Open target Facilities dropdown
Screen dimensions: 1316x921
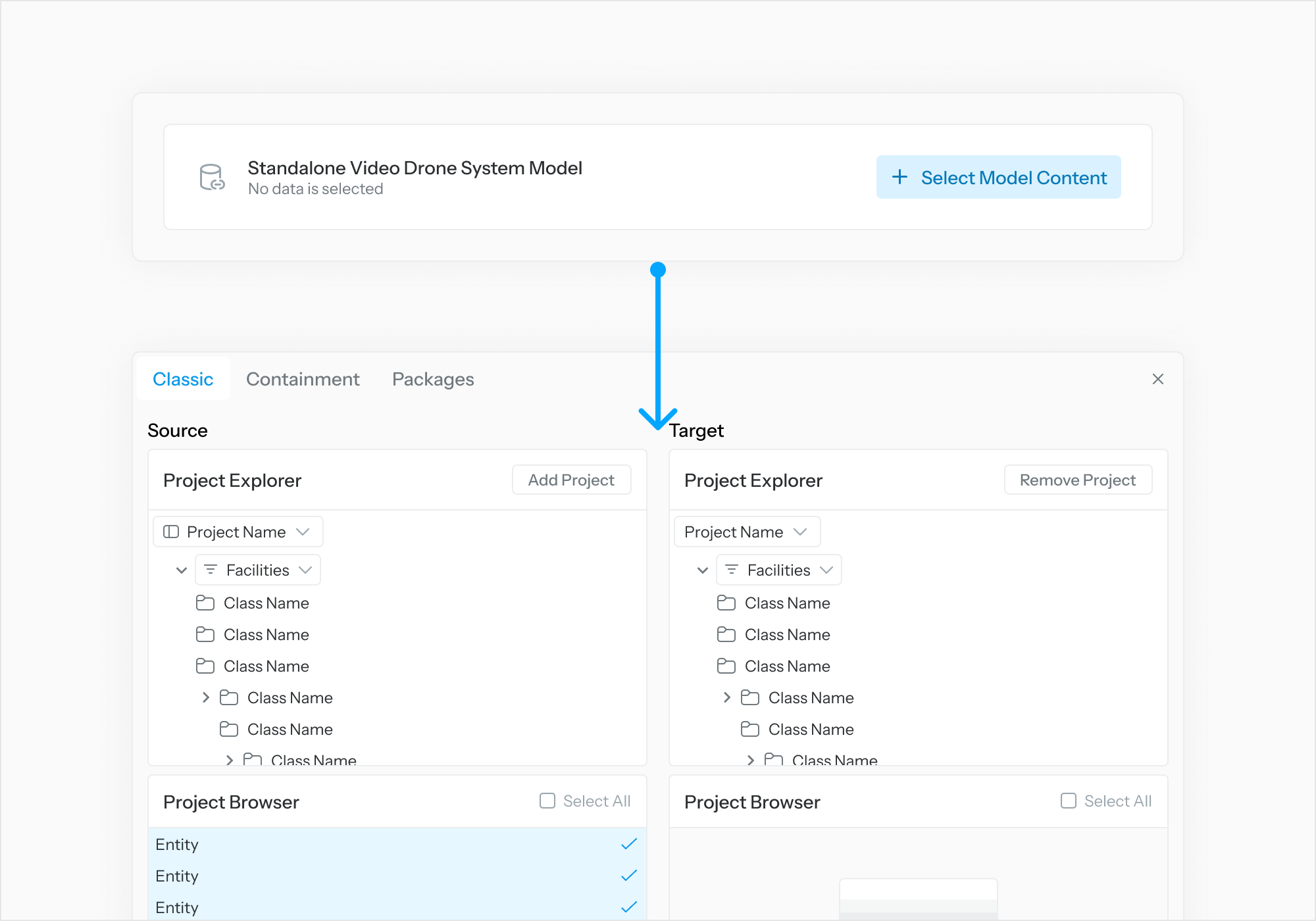(x=826, y=570)
